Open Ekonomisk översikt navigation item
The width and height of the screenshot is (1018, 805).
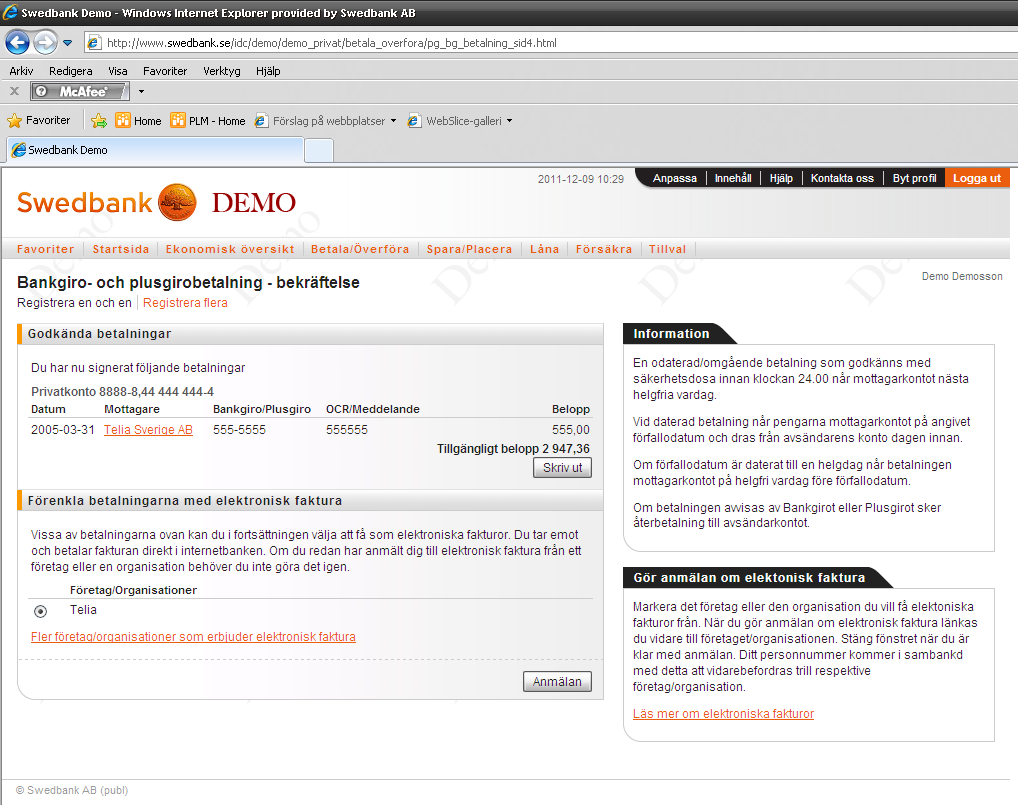point(230,249)
